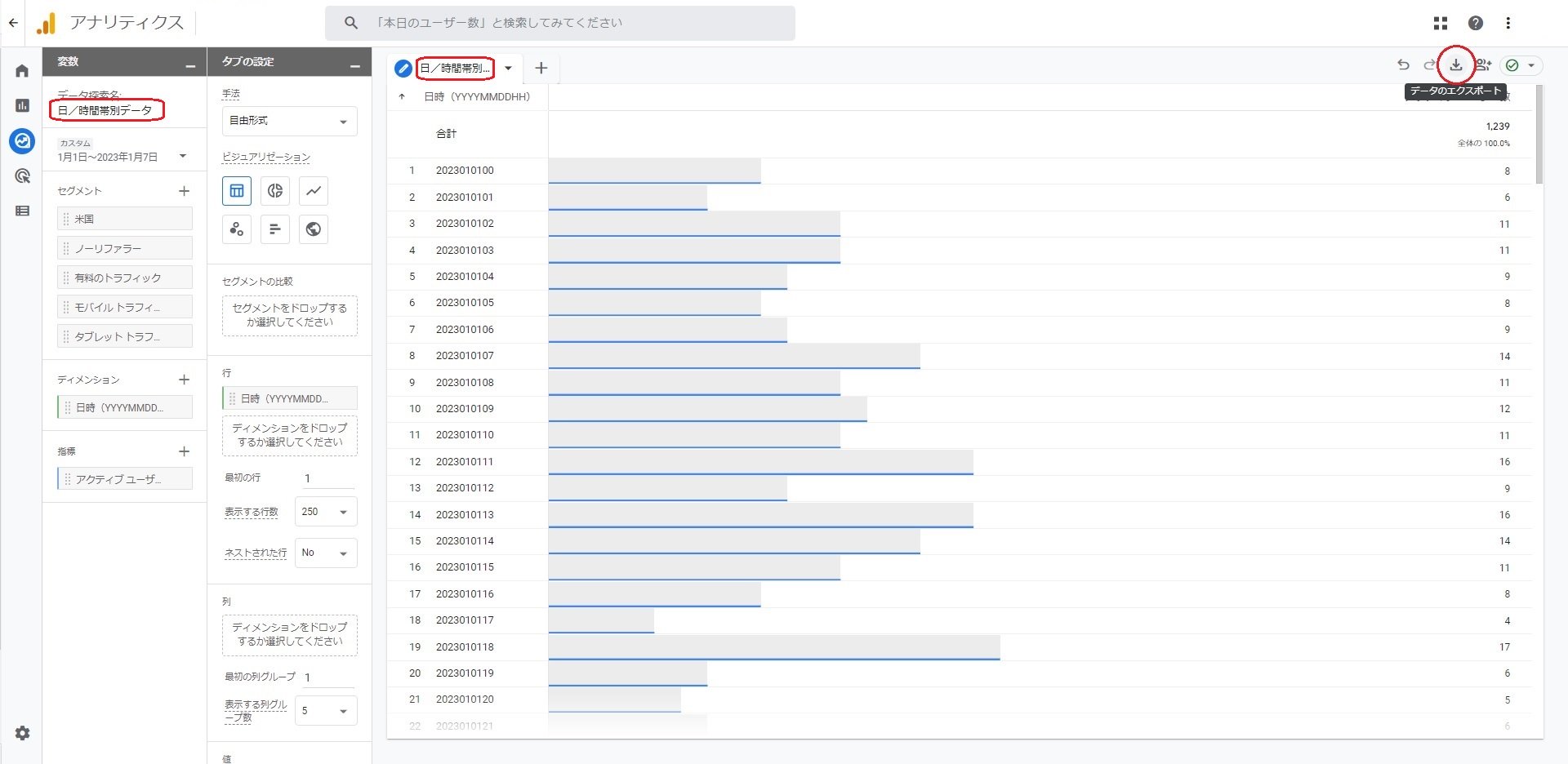Open the tab options dropdown arrow
1568x764 pixels.
tap(508, 69)
